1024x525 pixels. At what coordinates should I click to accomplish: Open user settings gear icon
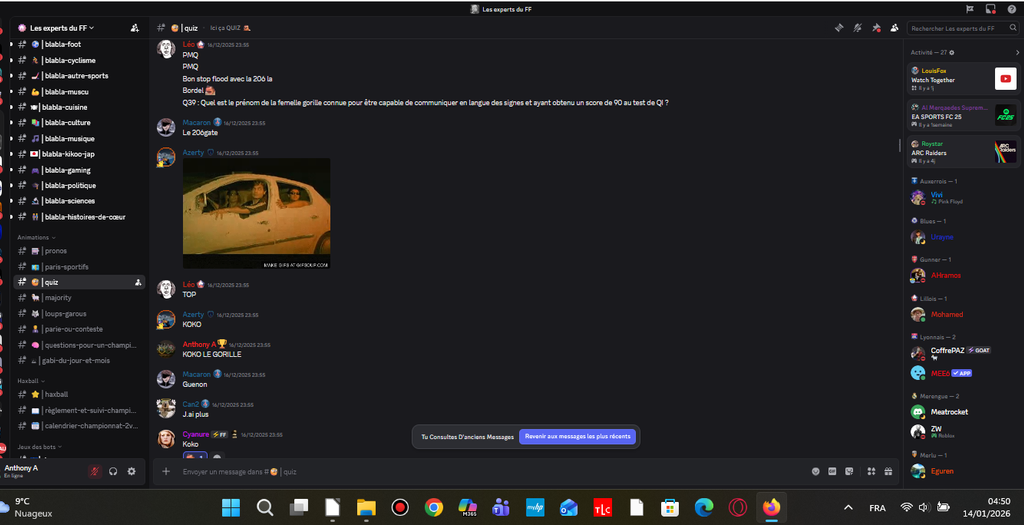131,471
